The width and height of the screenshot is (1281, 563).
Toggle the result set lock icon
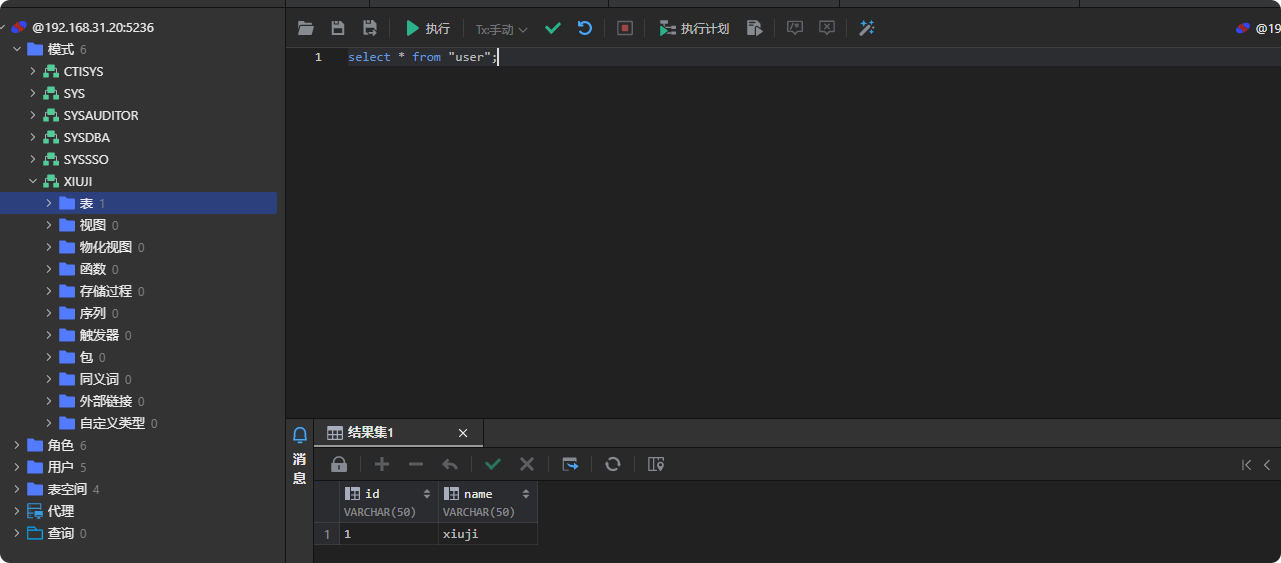pos(339,464)
